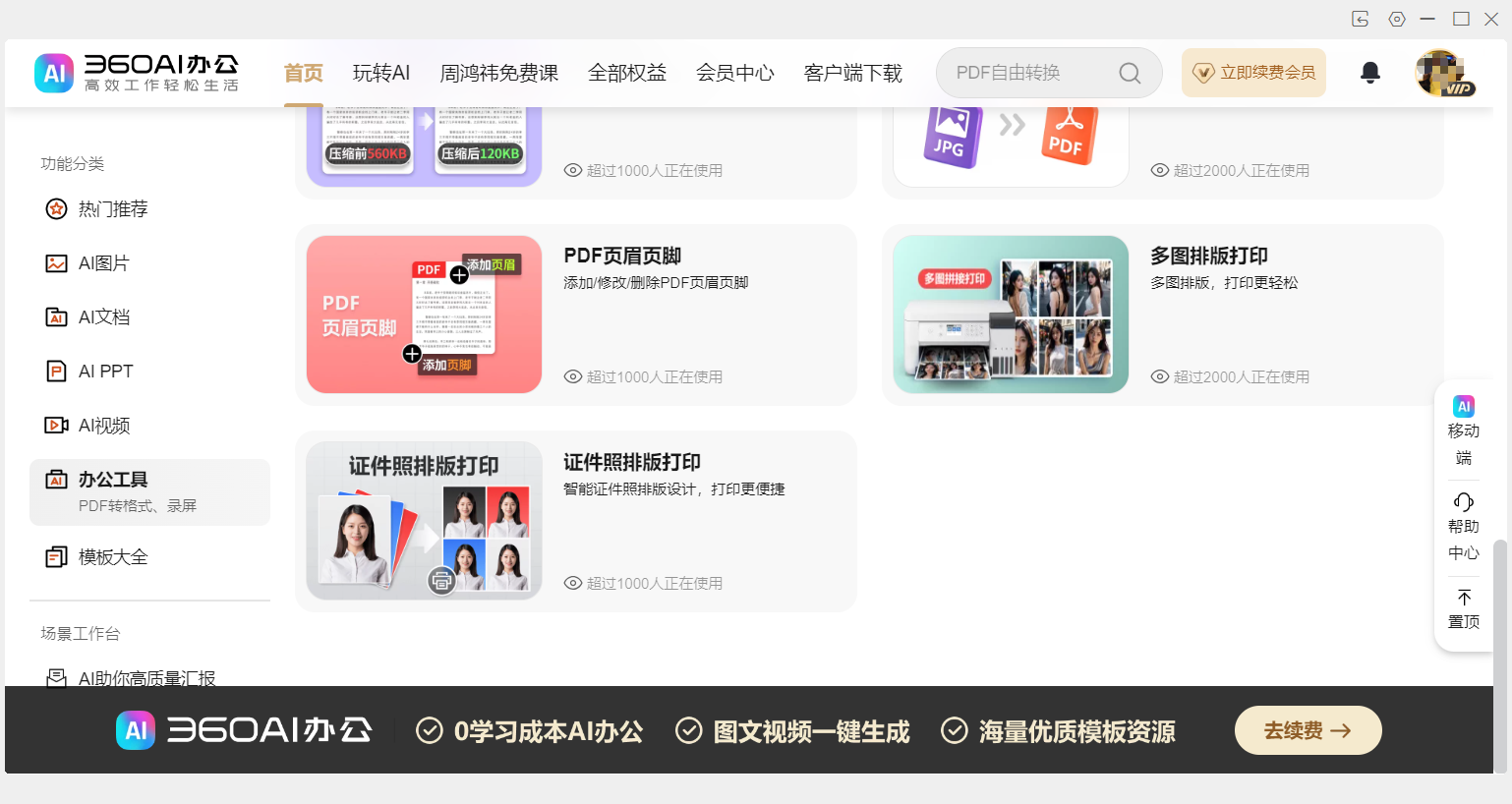This screenshot has height=804, width=1512.
Task: Open 客户端下载 in top navigation
Action: (852, 73)
